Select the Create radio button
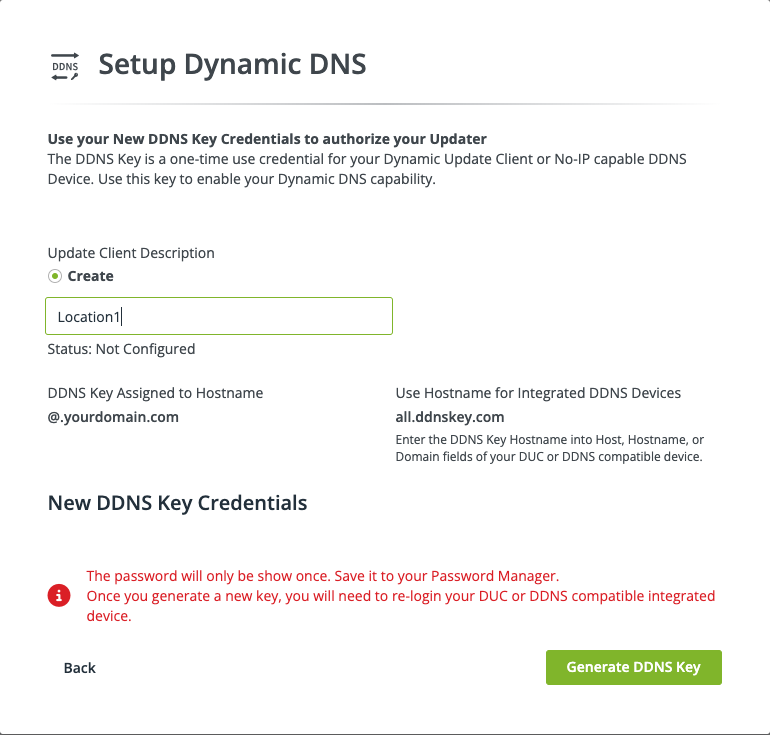 point(55,276)
